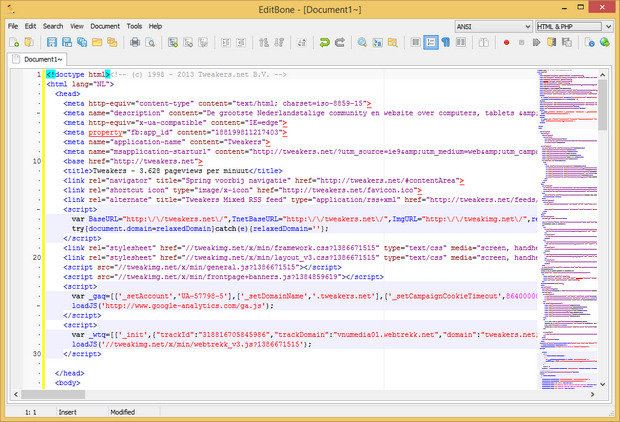Toggle the highlighted line numbers button
The height and width of the screenshot is (422, 620).
tap(431, 42)
